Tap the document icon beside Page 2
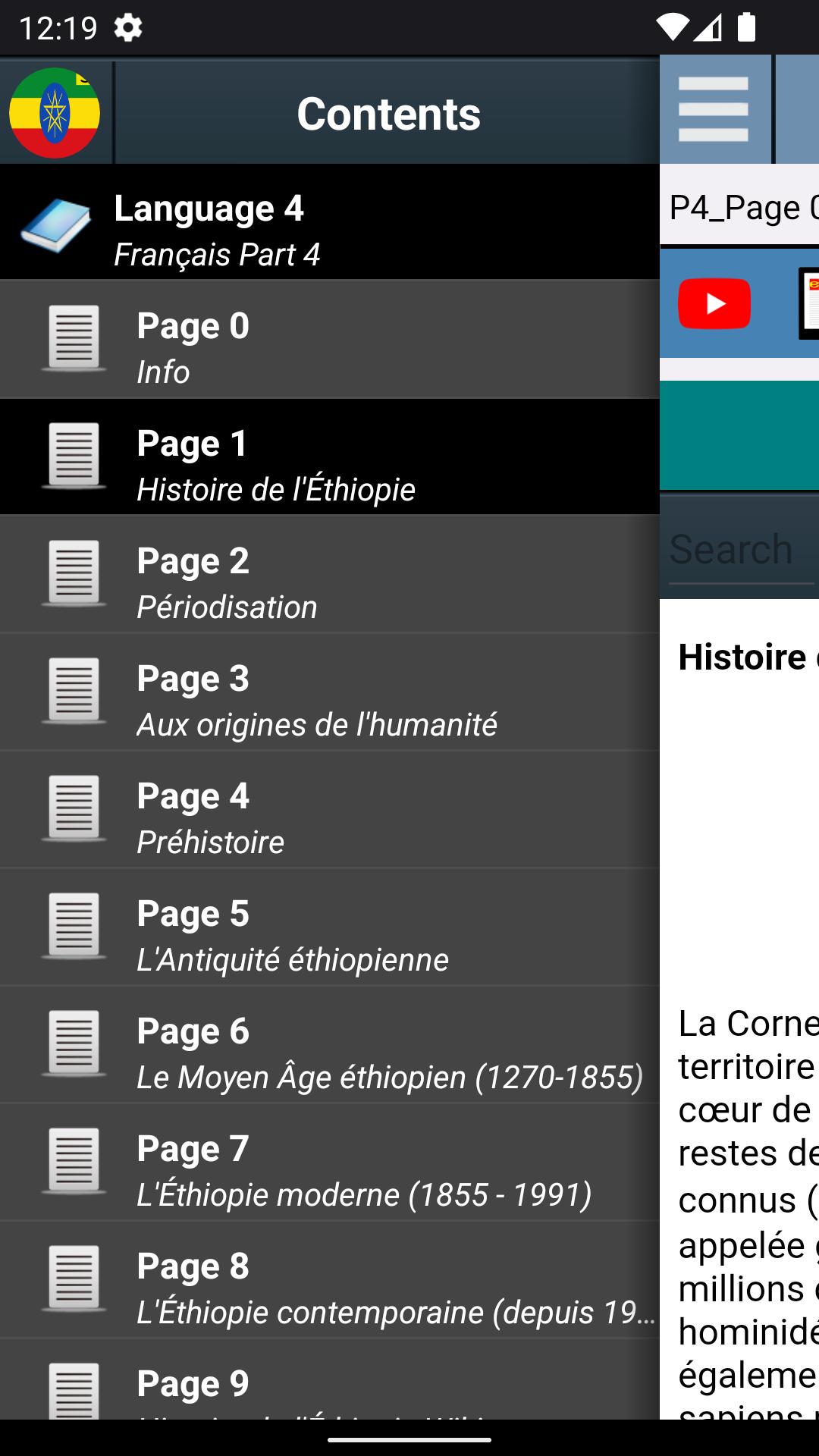The image size is (819, 1456). 74,573
